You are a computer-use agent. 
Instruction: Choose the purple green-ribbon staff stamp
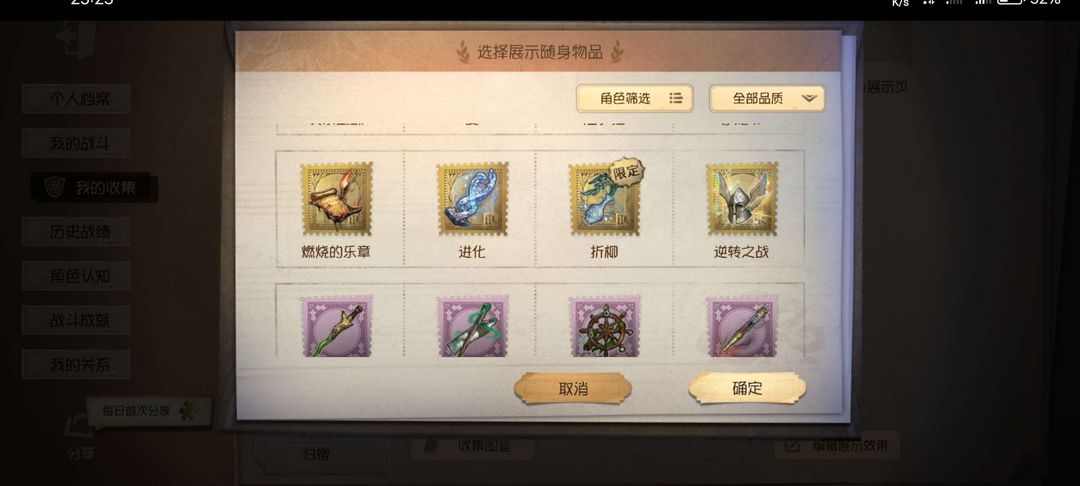click(x=472, y=327)
